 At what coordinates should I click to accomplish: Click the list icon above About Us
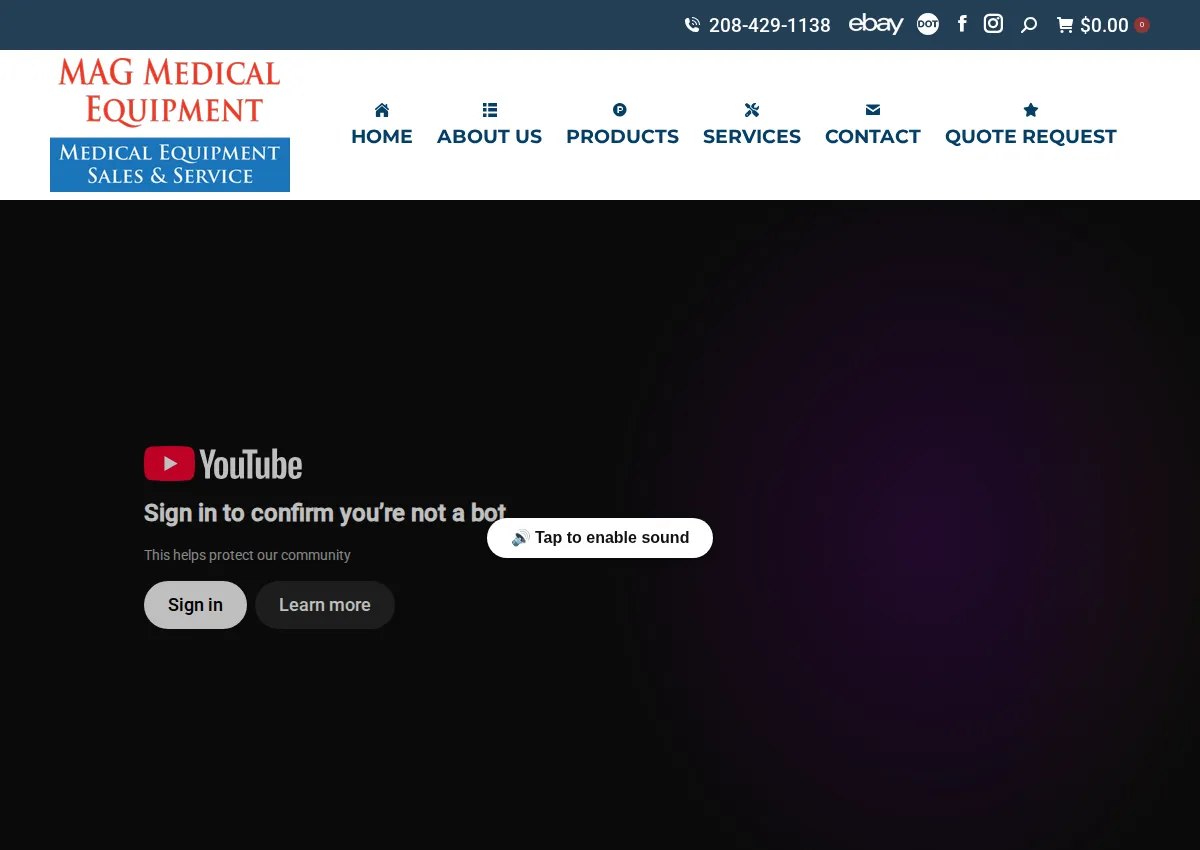point(490,110)
